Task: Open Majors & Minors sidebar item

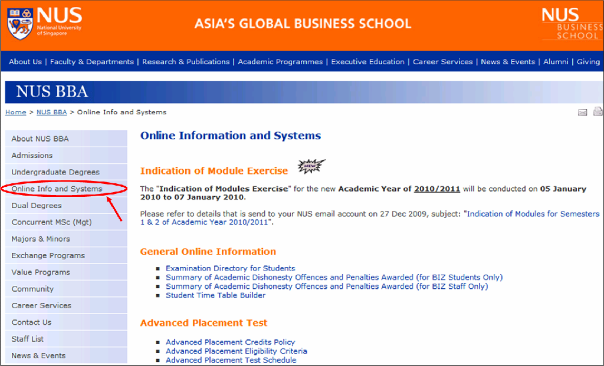Action: 66,239
